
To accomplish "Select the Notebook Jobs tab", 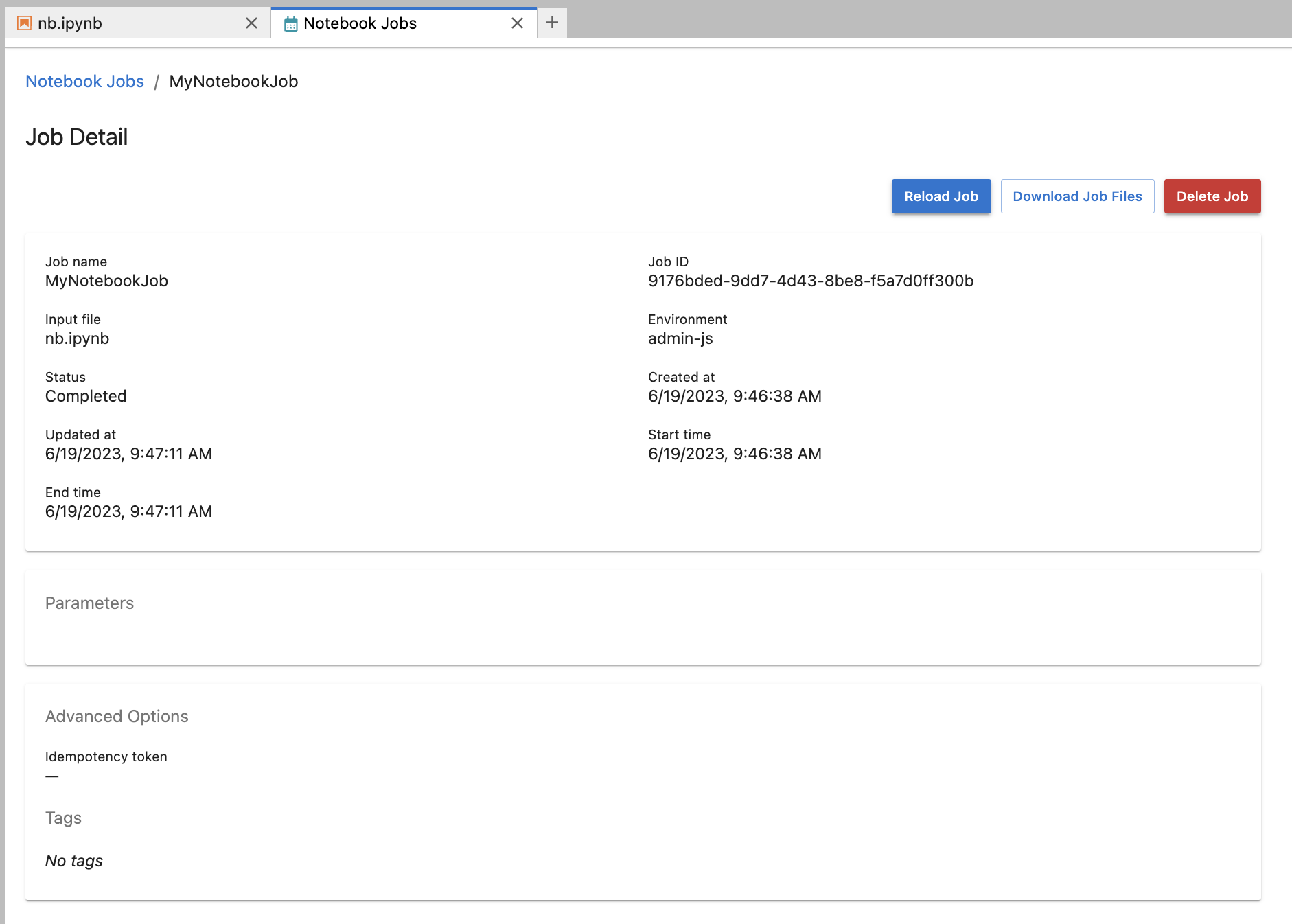I will 371,23.
